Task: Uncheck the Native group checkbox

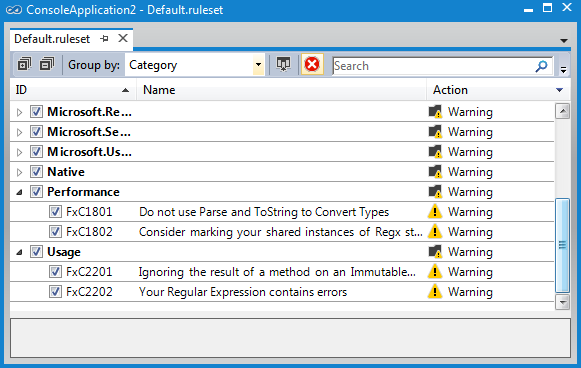Action: [x=36, y=172]
